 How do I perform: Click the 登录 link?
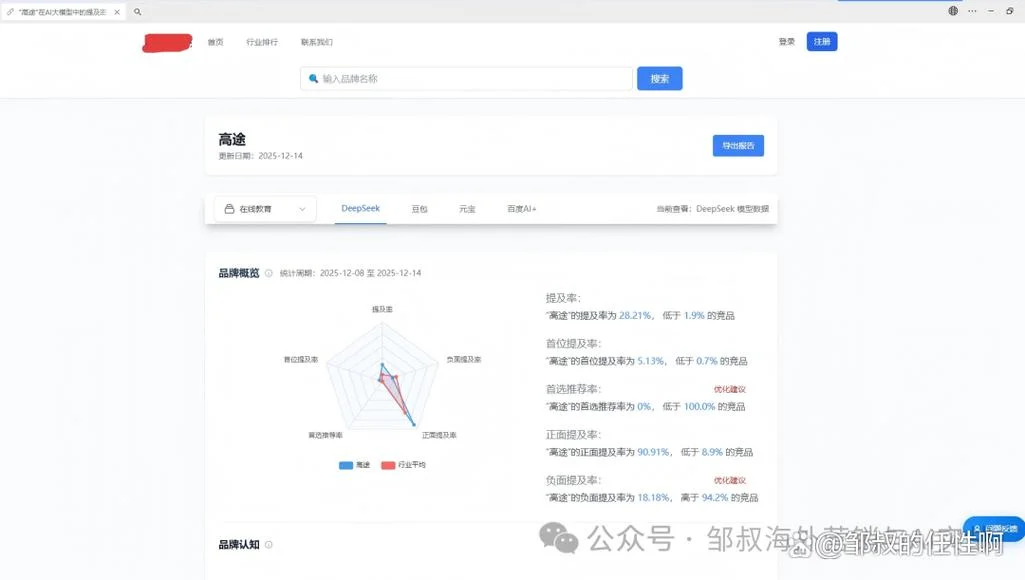click(x=786, y=41)
